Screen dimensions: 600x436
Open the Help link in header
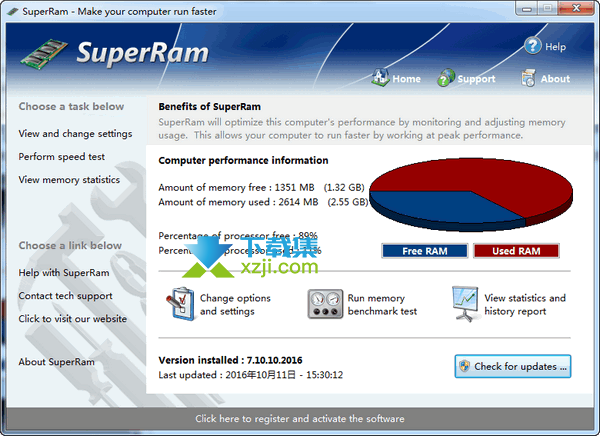(x=555, y=47)
